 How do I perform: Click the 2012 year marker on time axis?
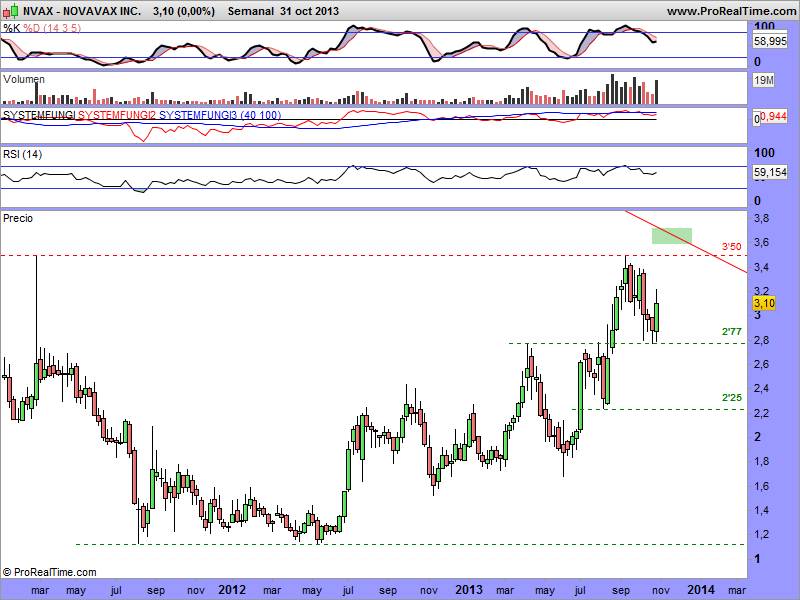pos(232,590)
